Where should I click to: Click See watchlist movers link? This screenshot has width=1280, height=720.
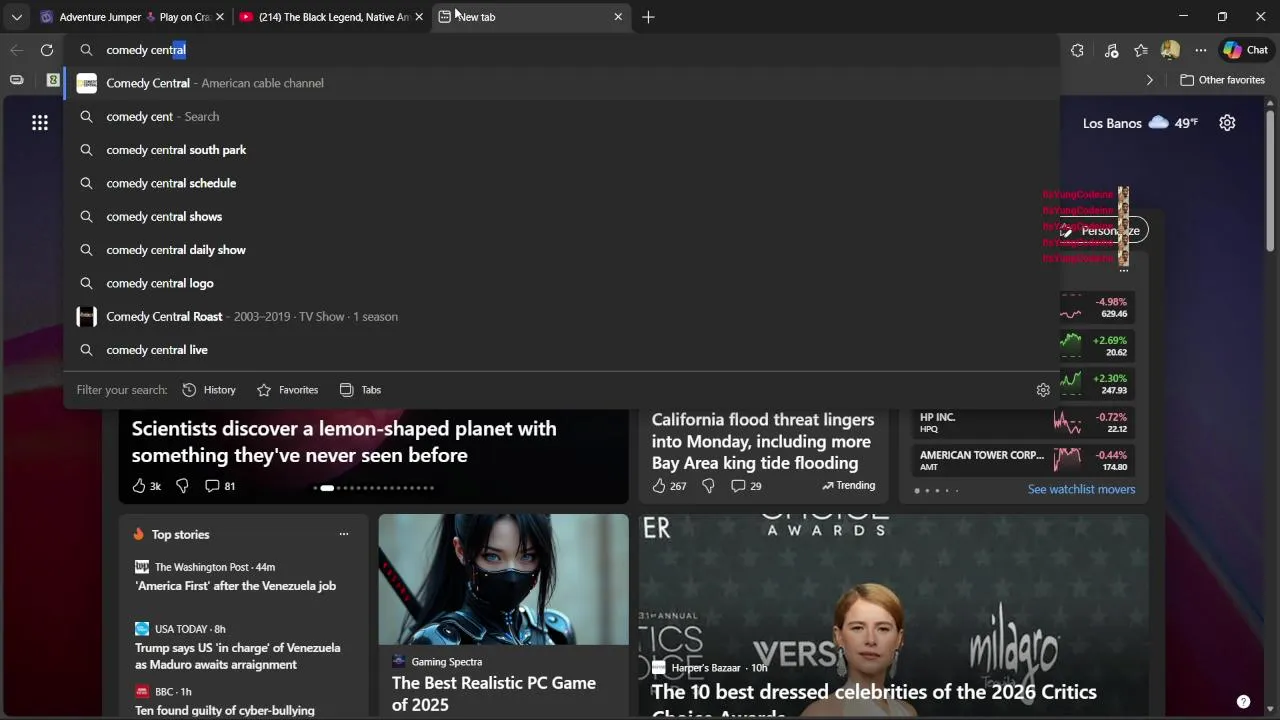point(1081,490)
